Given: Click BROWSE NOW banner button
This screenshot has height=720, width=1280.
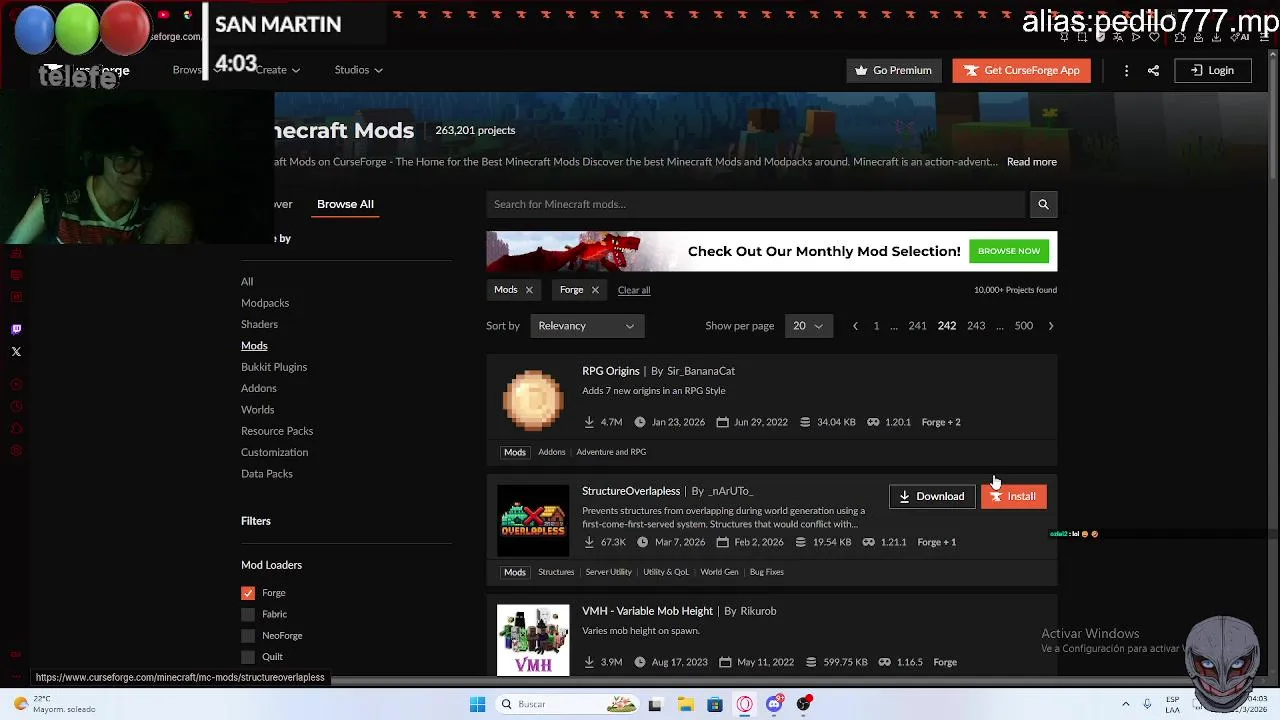Looking at the screenshot, I should [1009, 251].
